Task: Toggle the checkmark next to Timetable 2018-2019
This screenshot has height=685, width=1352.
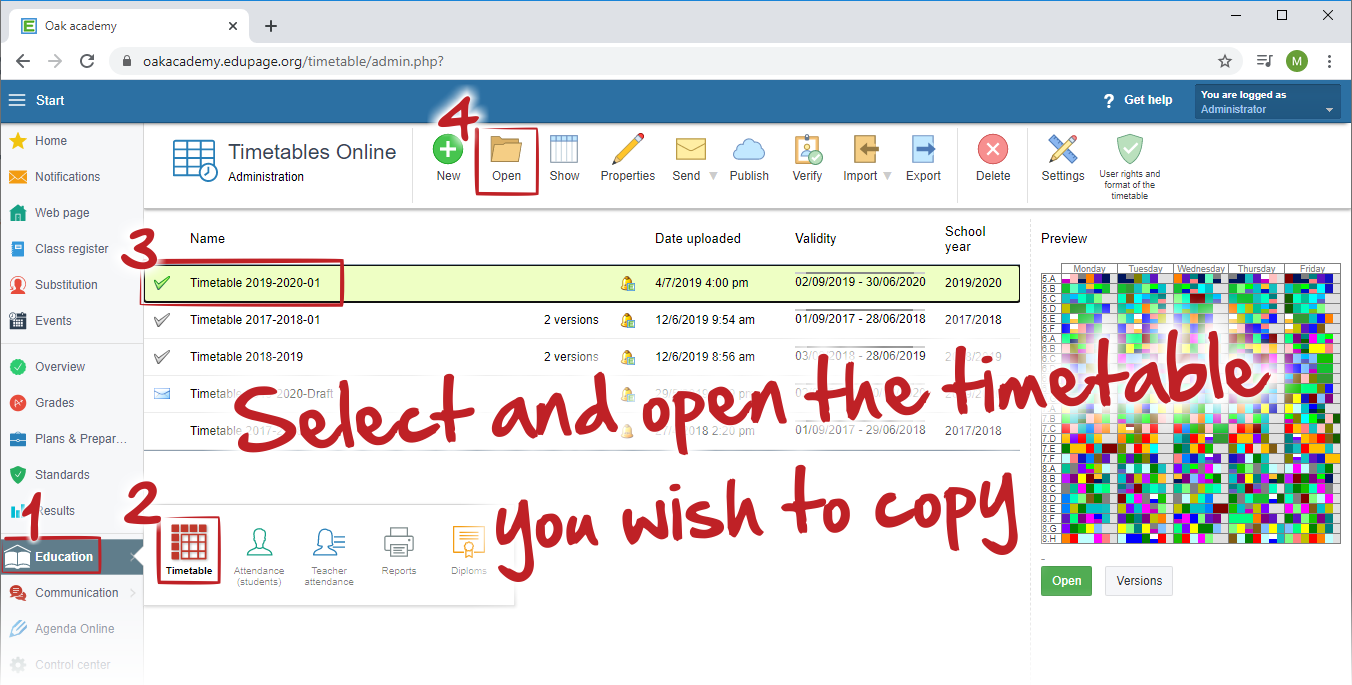Action: (162, 357)
